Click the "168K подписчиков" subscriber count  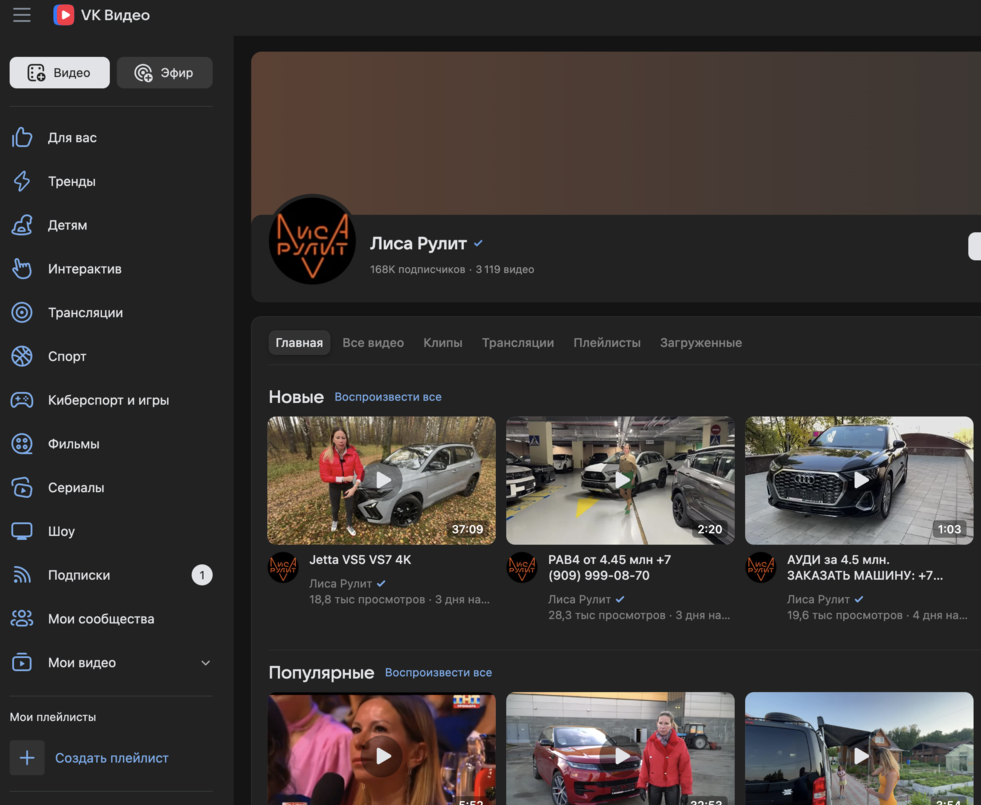pos(417,270)
